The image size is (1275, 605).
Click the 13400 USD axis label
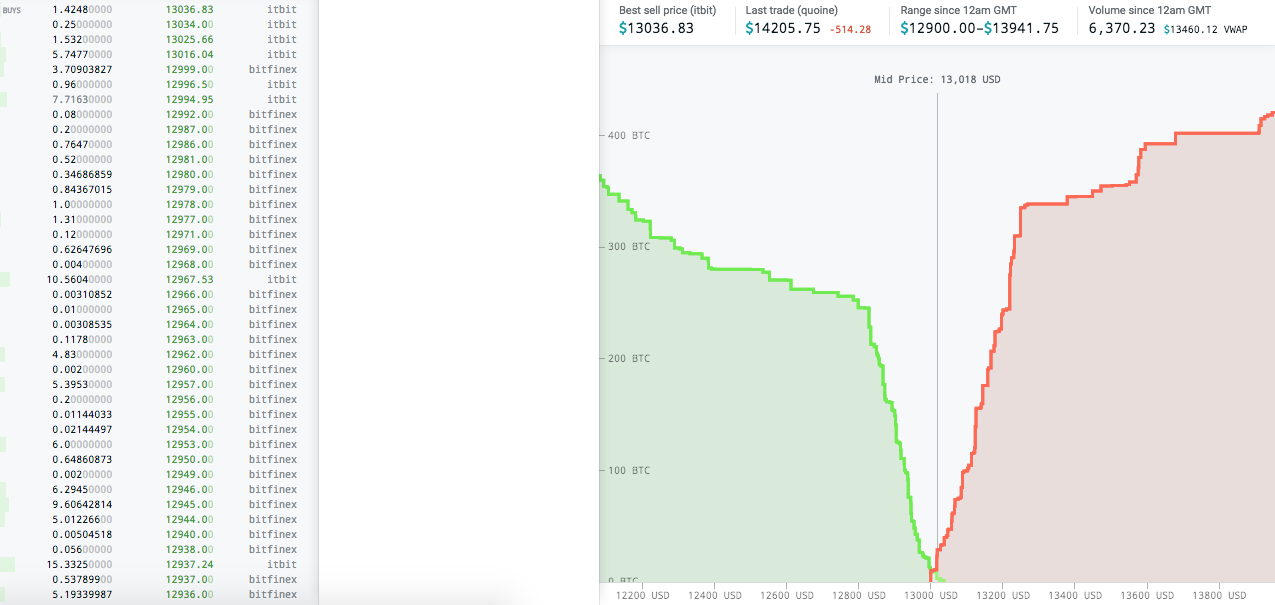[x=1075, y=596]
